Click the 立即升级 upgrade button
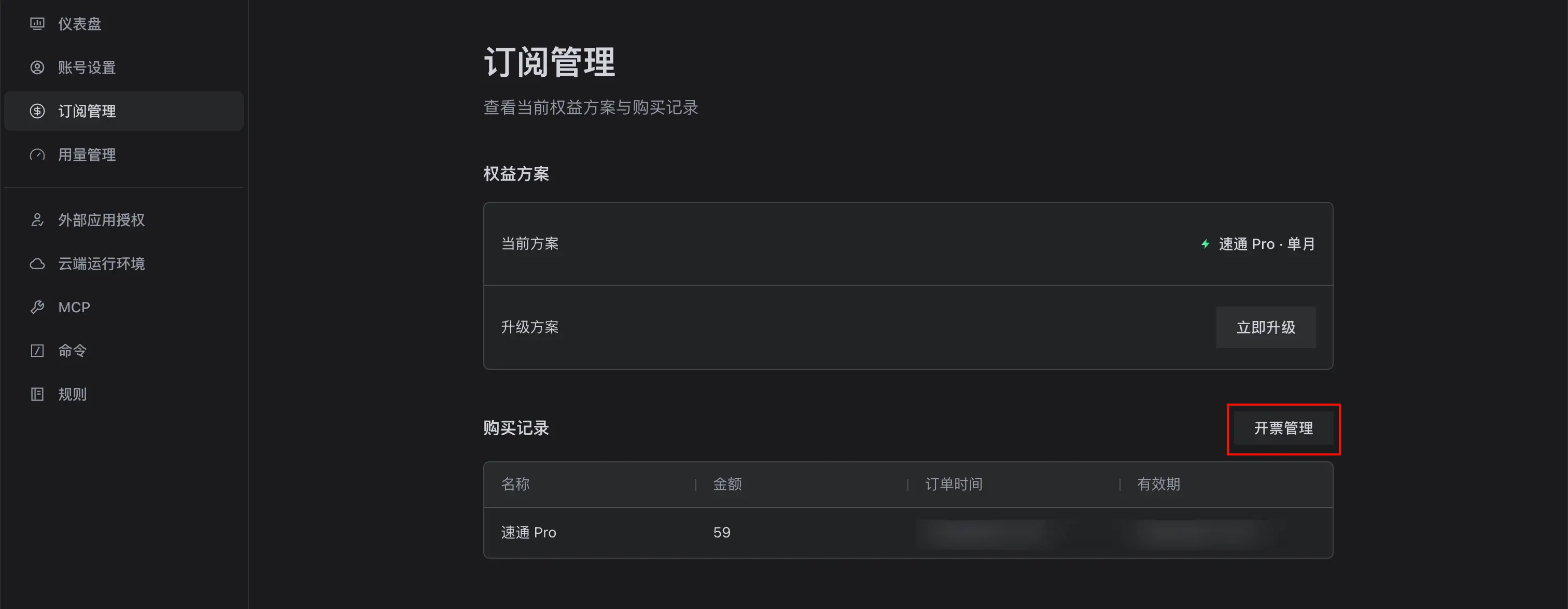The height and width of the screenshot is (609, 1568). [x=1266, y=328]
